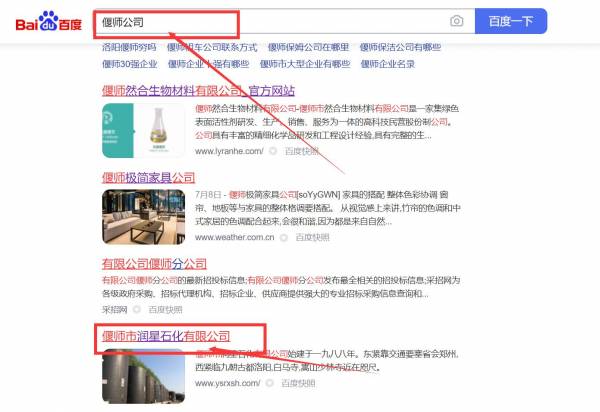Open 百度快照 for lyranhe.com result

pos(300,151)
